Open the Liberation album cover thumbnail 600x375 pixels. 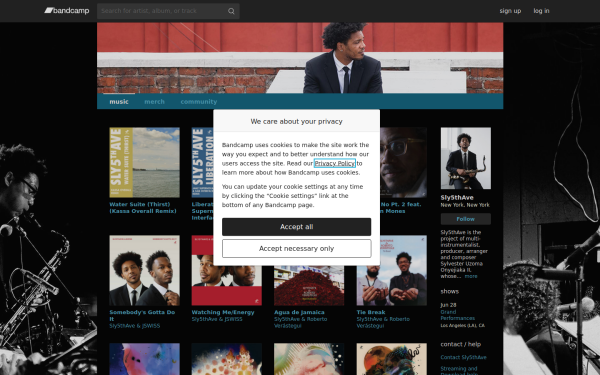click(x=202, y=162)
